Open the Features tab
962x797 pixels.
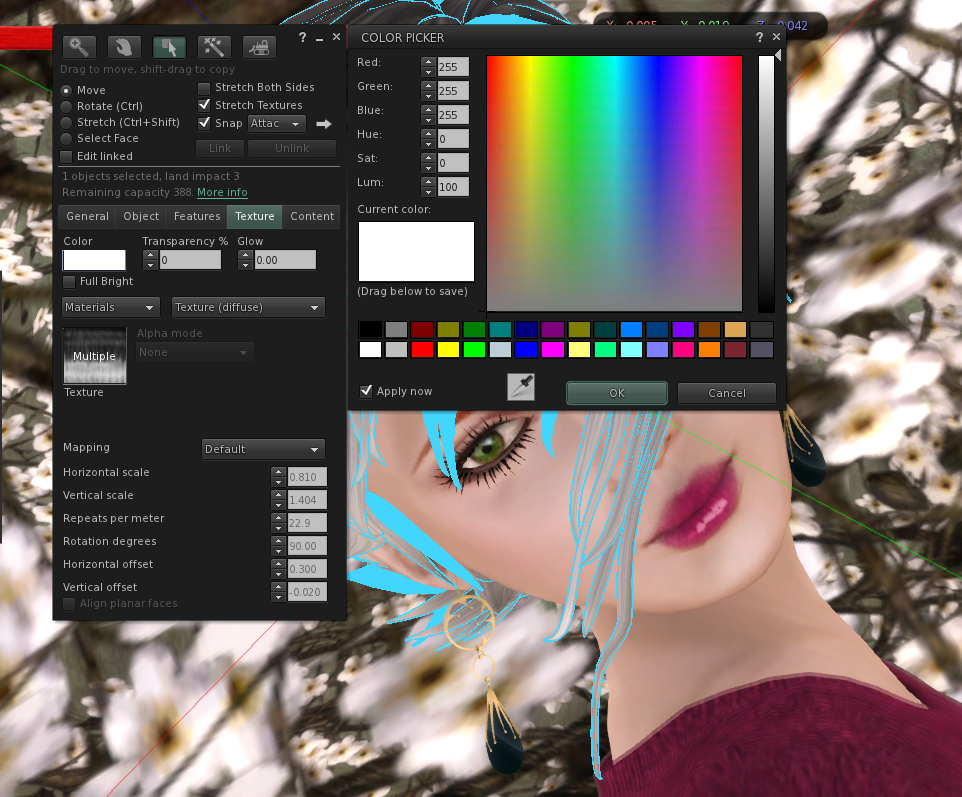(x=197, y=216)
